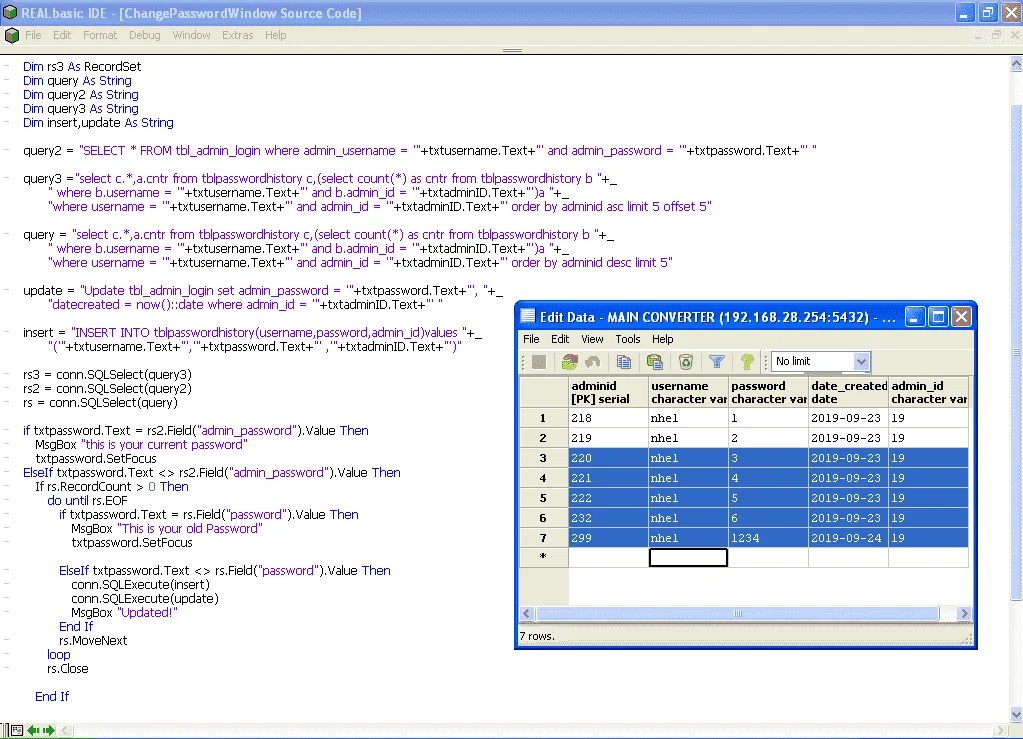This screenshot has width=1023, height=739.
Task: Open Help menu in Edit Data window
Action: (662, 339)
